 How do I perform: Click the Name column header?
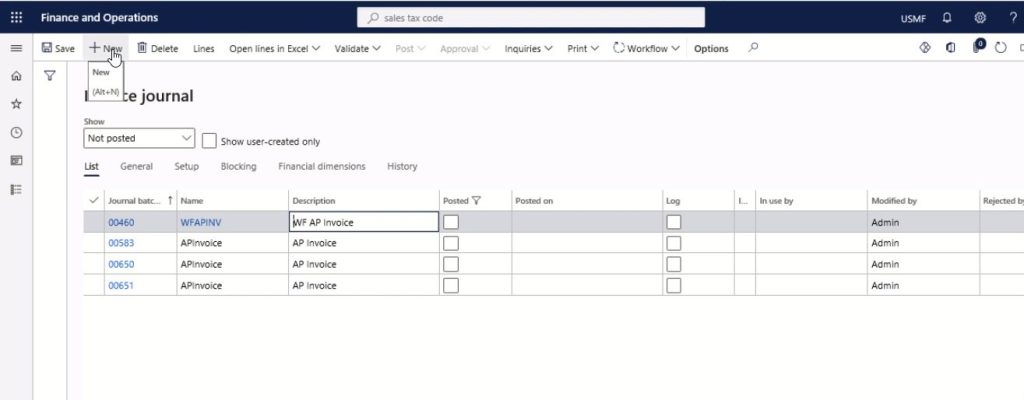click(x=192, y=201)
